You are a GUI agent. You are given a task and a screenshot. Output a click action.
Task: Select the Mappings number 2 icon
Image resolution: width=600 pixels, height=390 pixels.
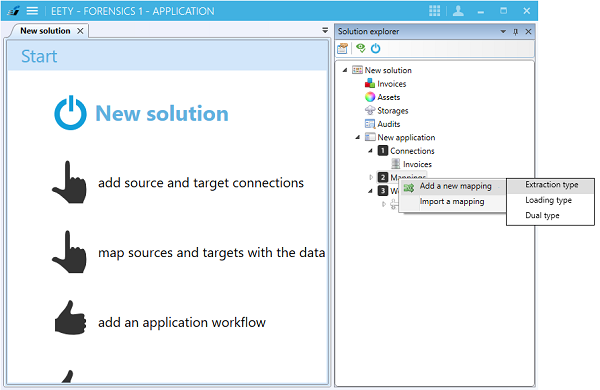383,177
